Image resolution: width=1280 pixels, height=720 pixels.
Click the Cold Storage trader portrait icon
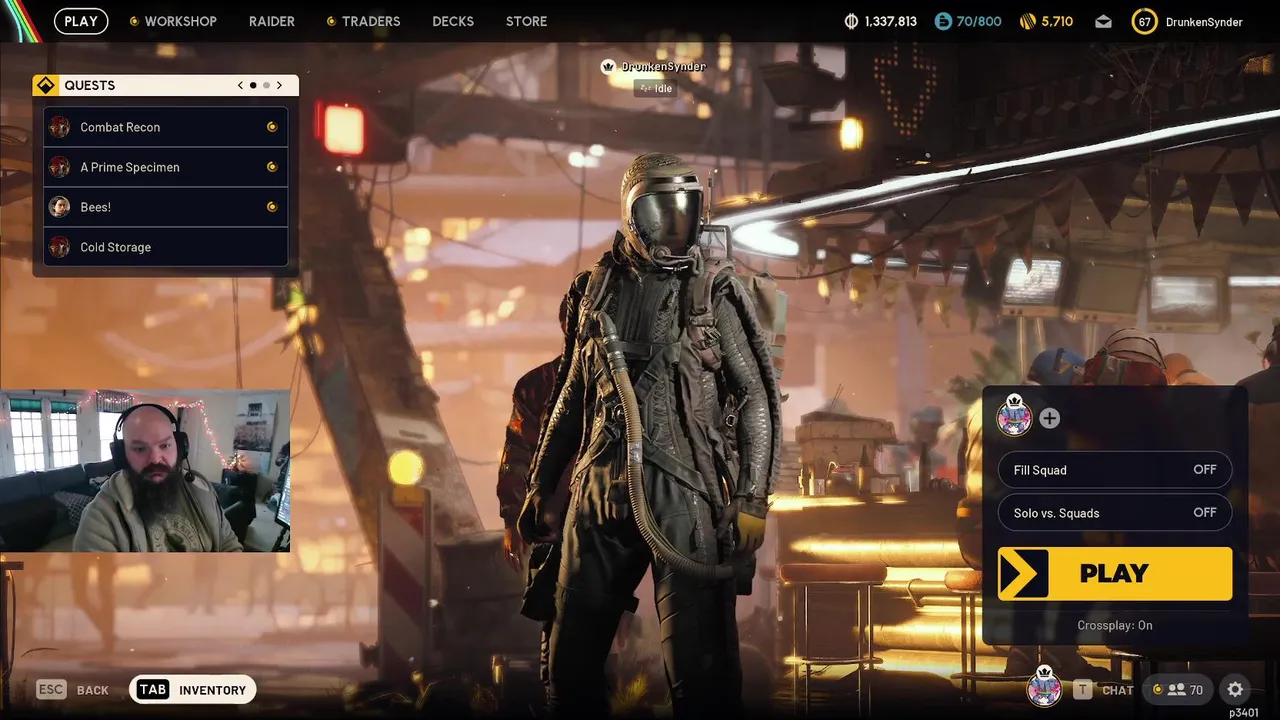click(60, 247)
